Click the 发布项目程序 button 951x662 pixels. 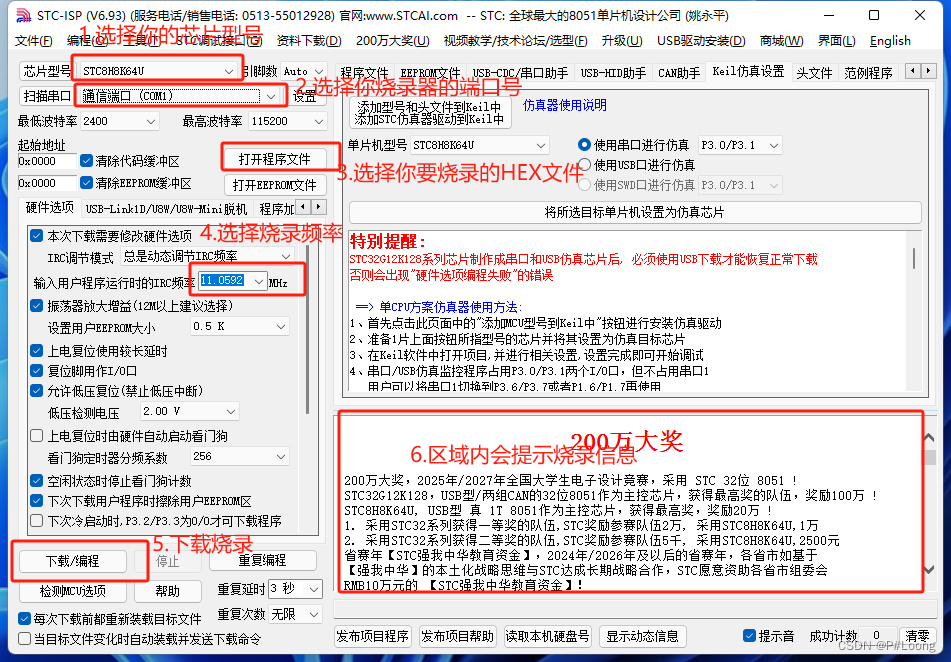pos(372,636)
